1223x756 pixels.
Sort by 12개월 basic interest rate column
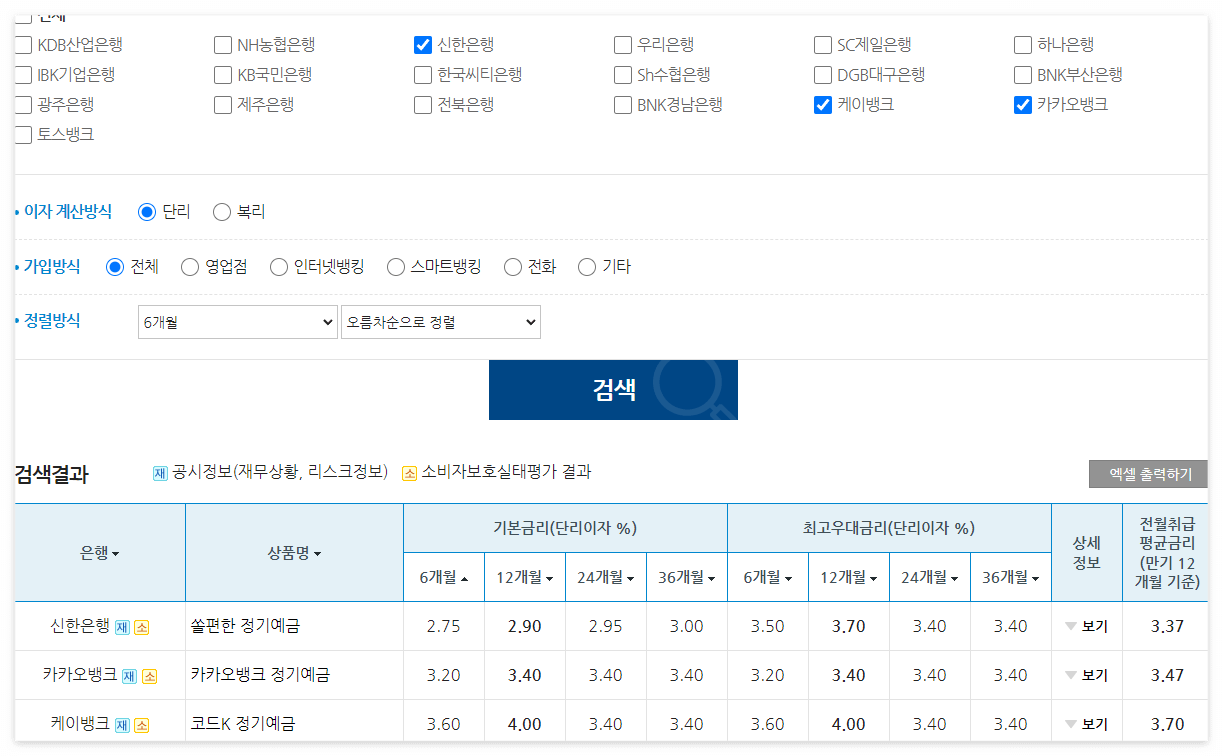click(x=525, y=578)
